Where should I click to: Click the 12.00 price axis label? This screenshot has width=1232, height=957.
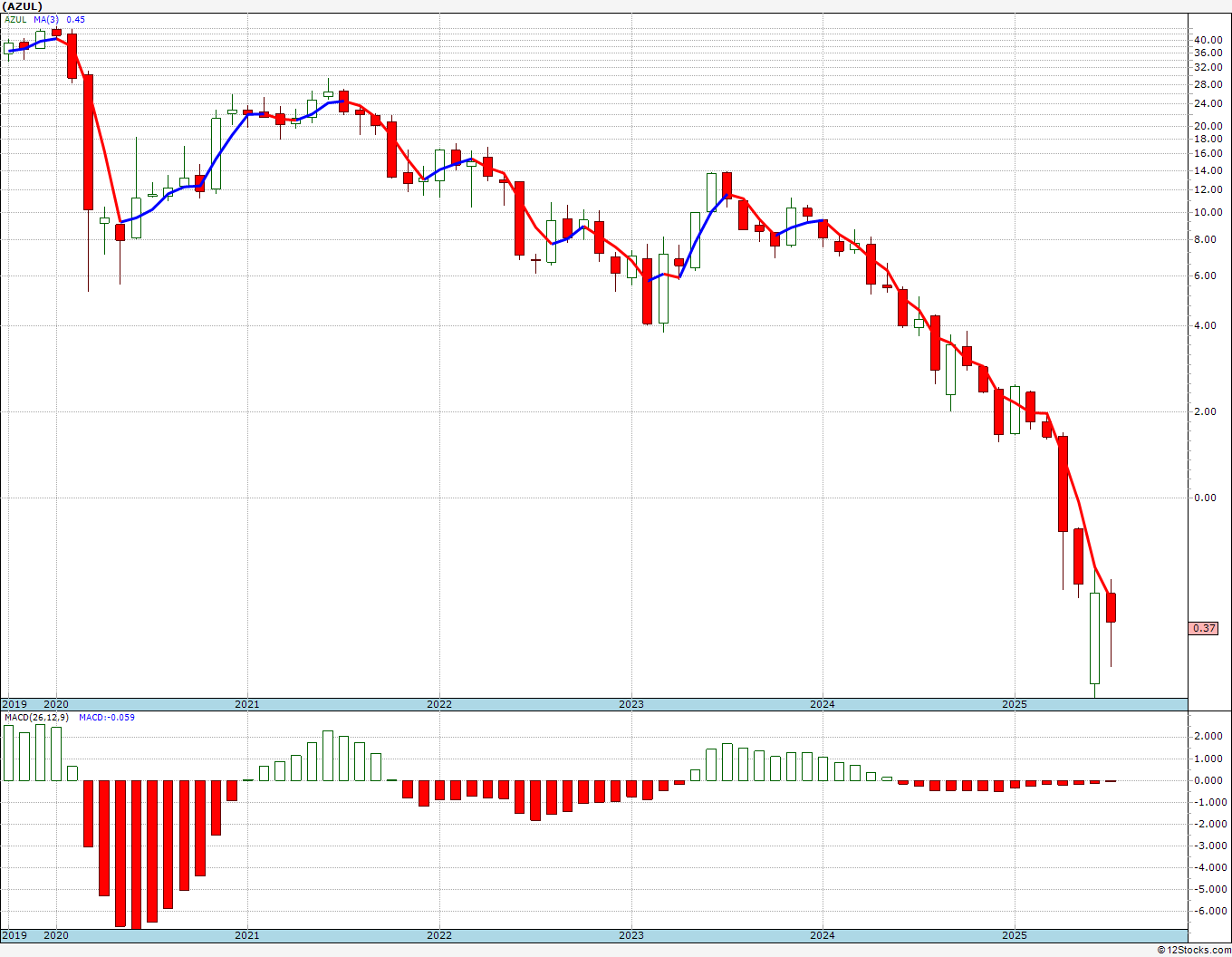point(1208,189)
